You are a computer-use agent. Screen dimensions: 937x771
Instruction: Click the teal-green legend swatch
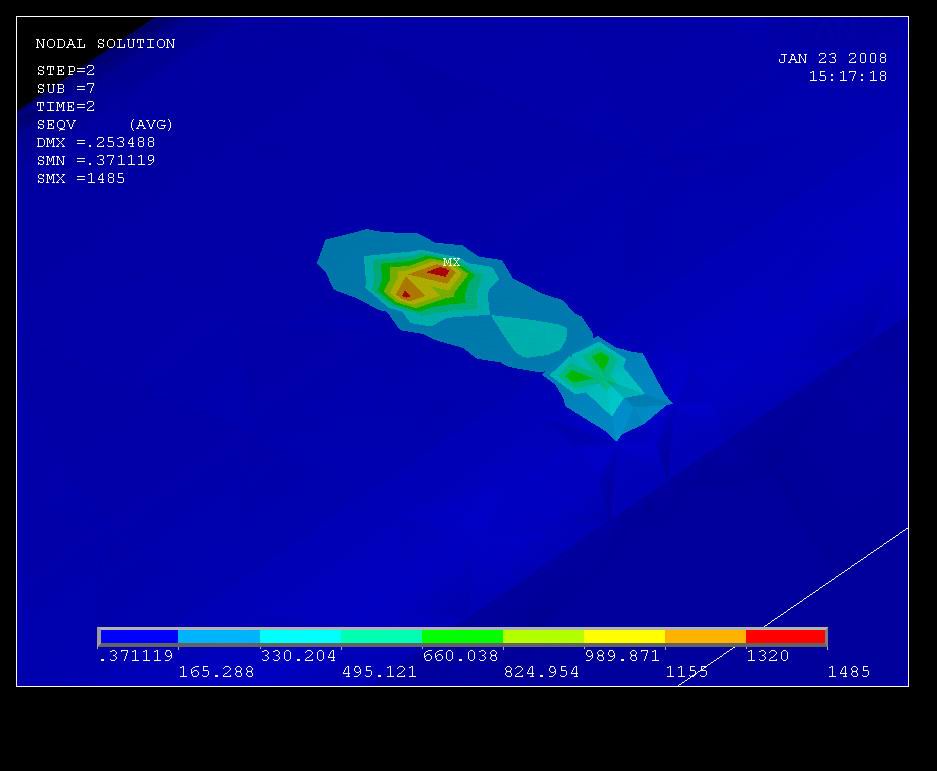(381, 637)
